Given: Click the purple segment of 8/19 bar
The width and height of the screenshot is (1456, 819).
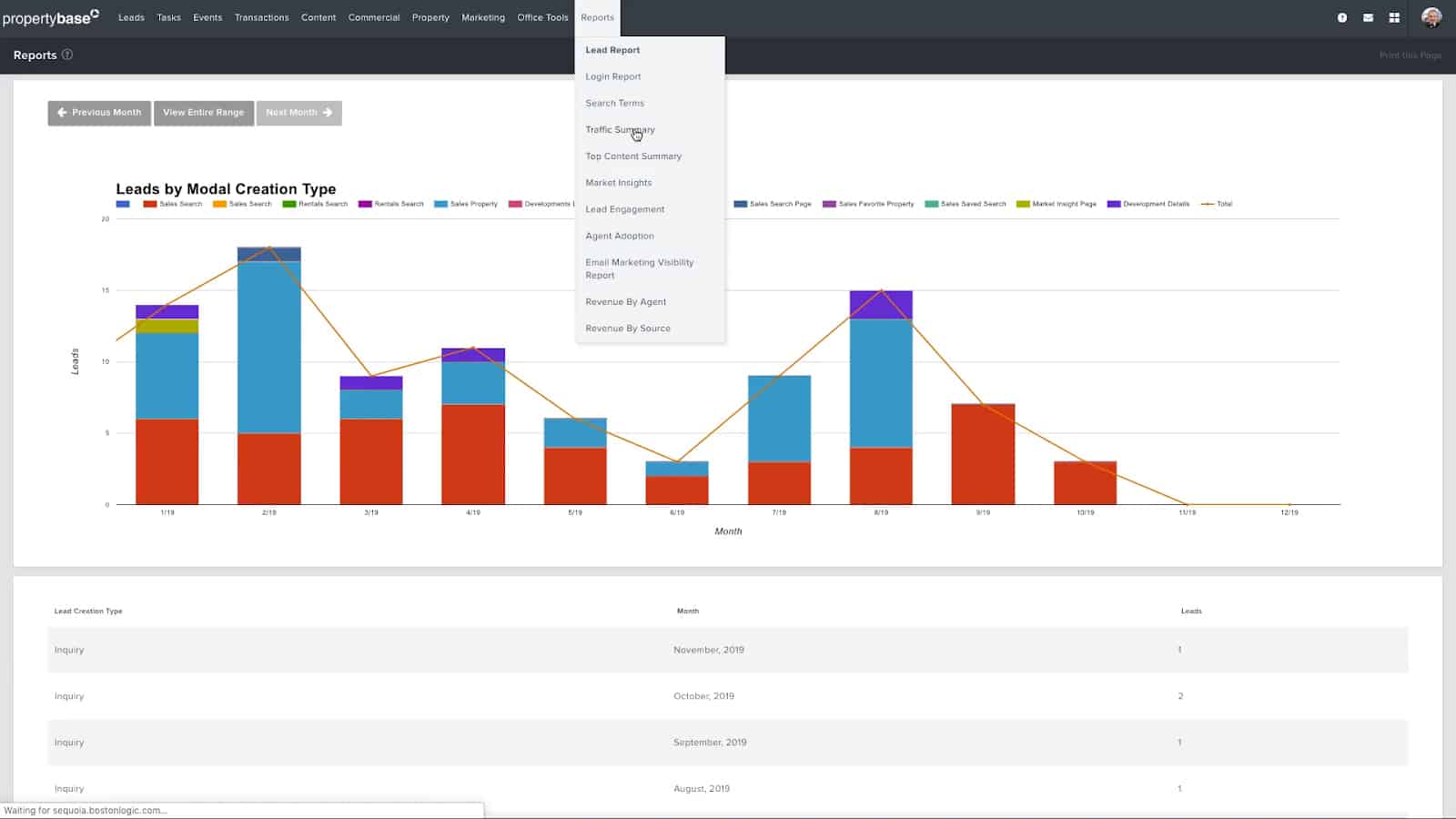Looking at the screenshot, I should (881, 305).
